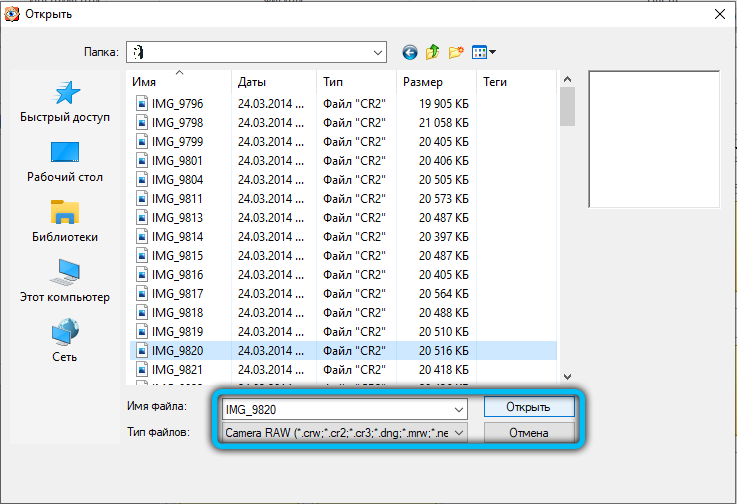Screen dimensions: 737x504
Task: Create a new folder icon
Action: tap(456, 52)
